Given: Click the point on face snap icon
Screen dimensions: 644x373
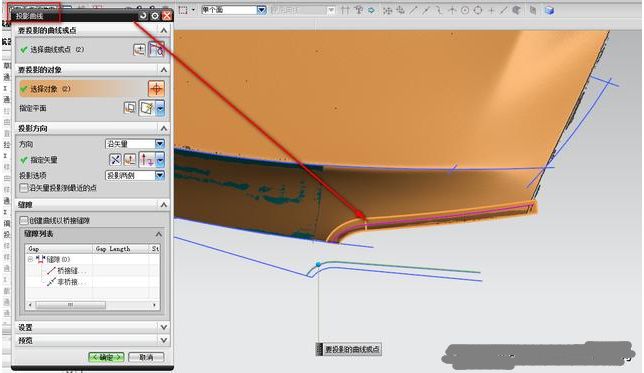Looking at the screenshot, I should tap(517, 10).
